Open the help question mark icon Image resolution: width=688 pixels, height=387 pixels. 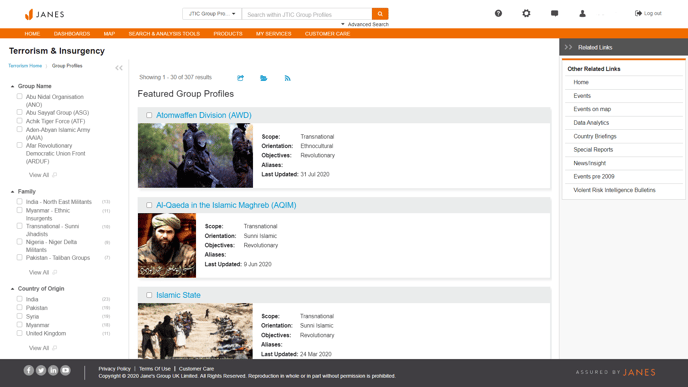click(x=498, y=14)
